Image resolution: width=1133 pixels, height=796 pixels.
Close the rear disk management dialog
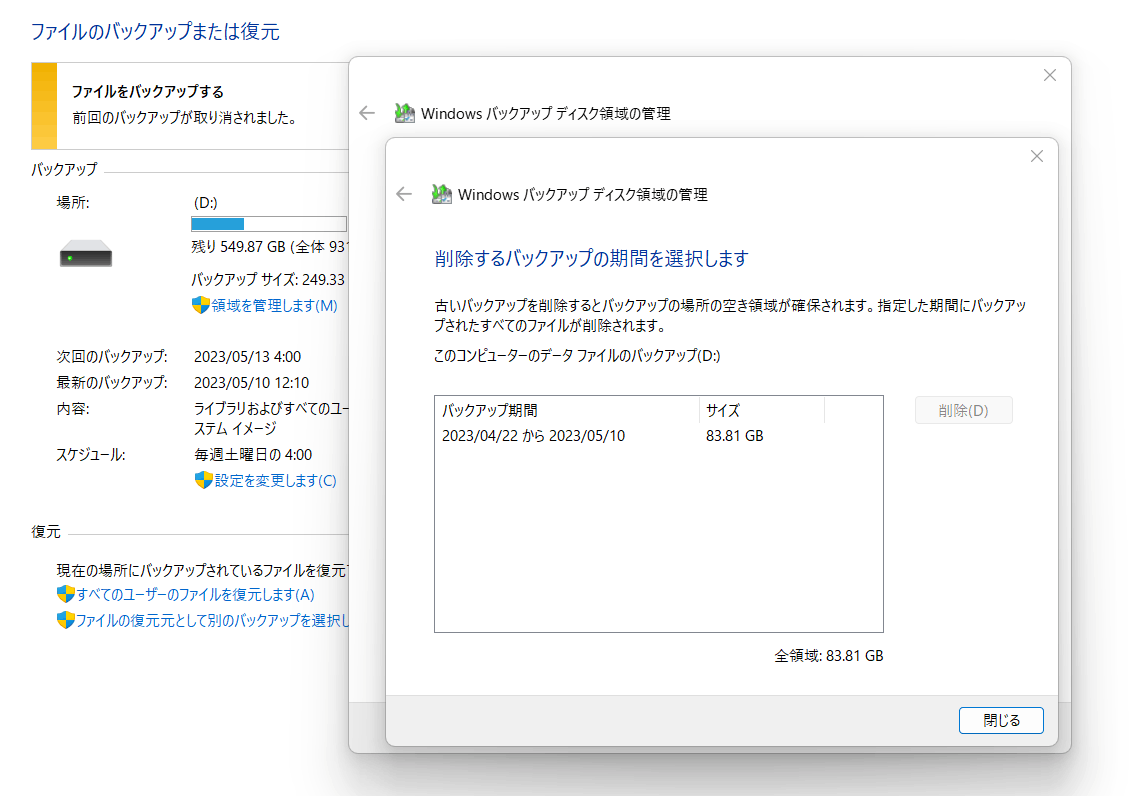click(x=1050, y=75)
